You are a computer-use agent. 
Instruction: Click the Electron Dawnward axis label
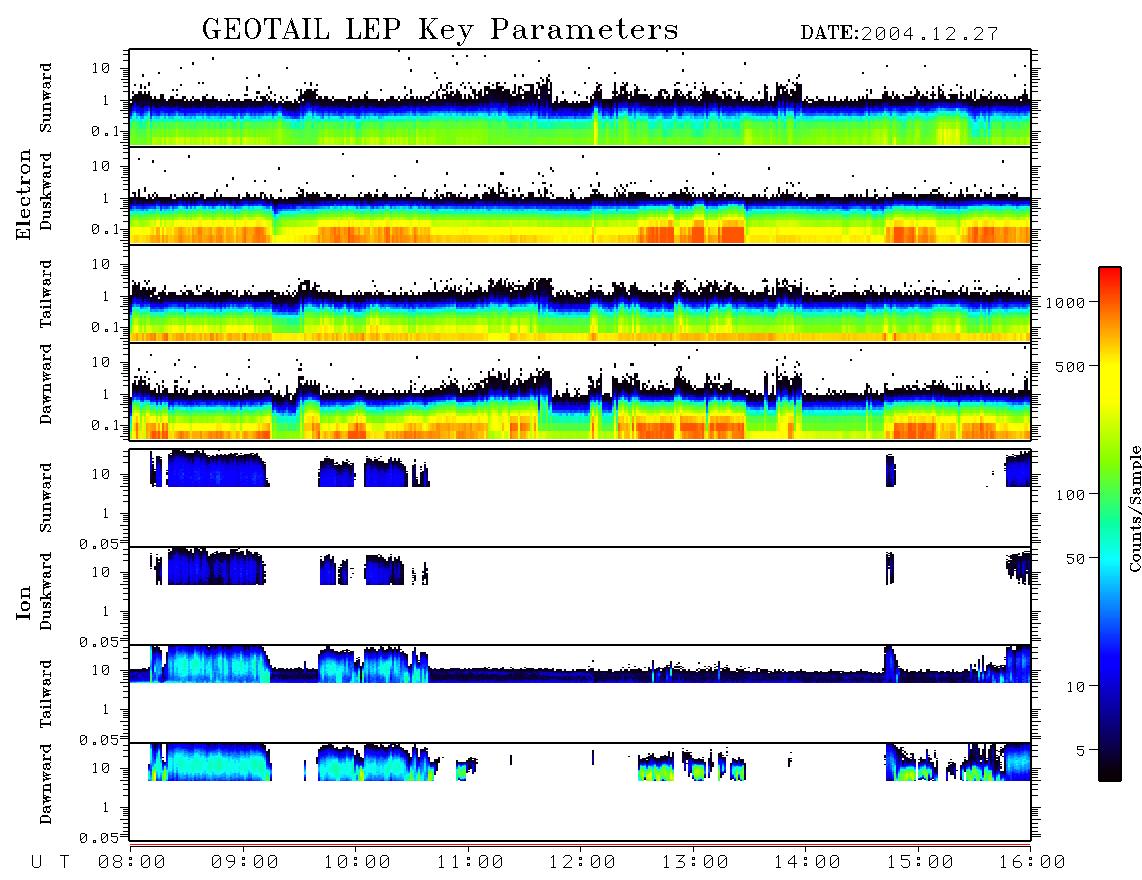coord(46,384)
